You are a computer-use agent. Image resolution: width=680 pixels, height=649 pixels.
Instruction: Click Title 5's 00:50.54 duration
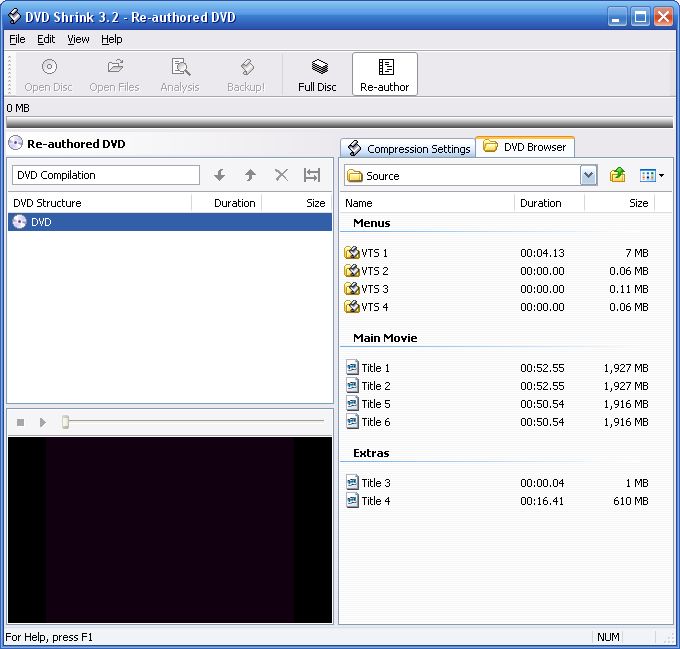tap(542, 404)
